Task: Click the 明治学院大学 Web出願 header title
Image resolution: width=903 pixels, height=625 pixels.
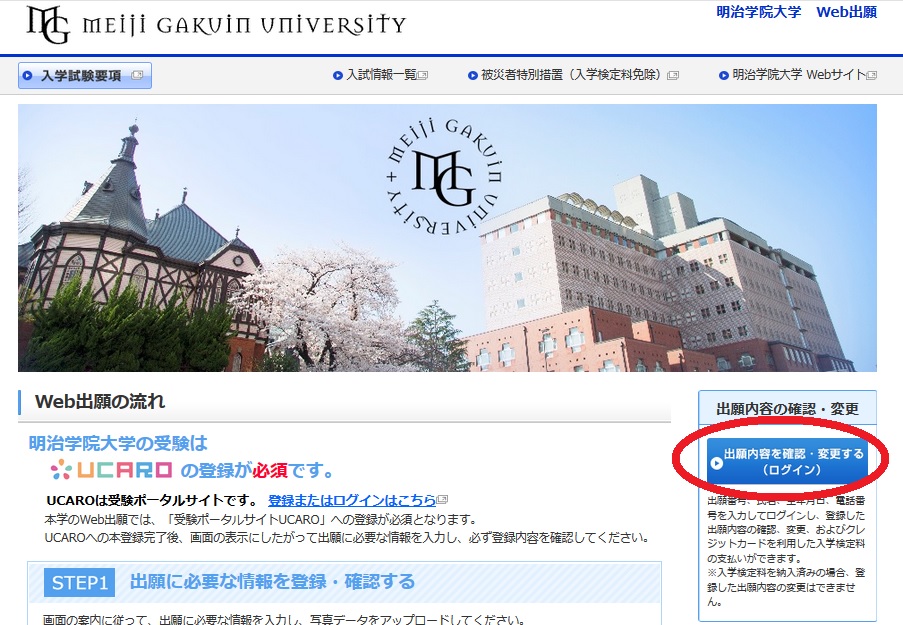Action: 796,12
